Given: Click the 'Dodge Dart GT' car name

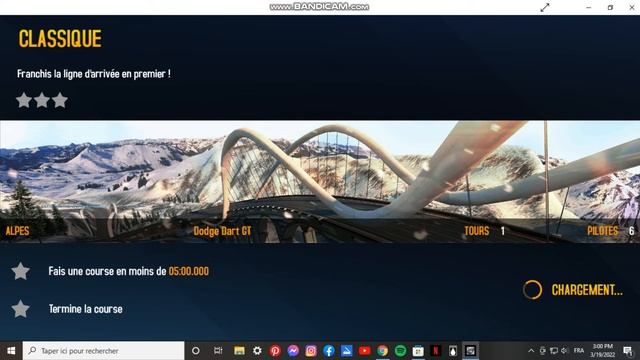Looking at the screenshot, I should (222, 231).
